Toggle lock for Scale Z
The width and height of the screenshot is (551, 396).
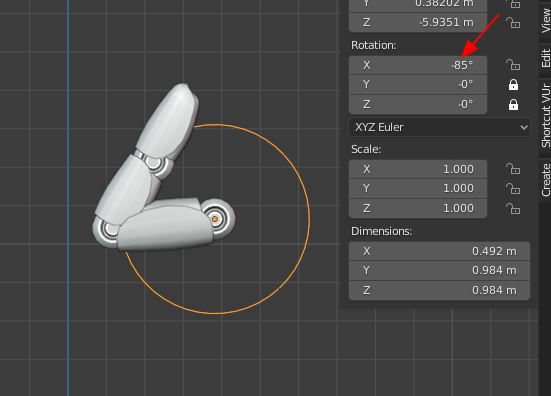(513, 208)
